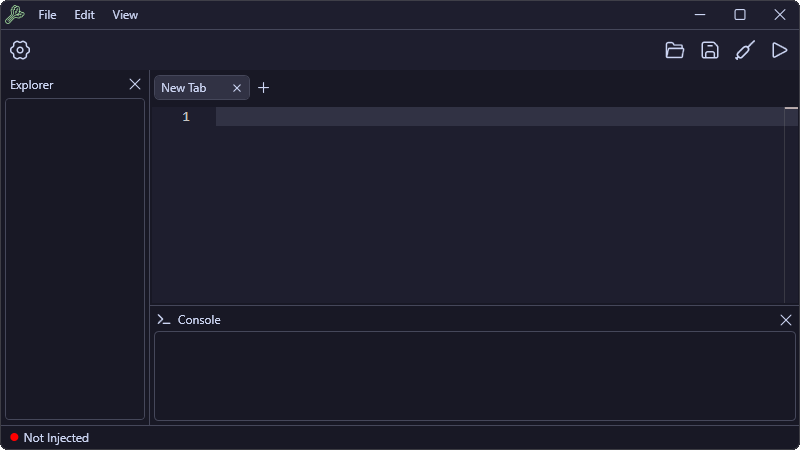The image size is (800, 450).
Task: Click the red Not Injected status indicator
Action: 14,437
